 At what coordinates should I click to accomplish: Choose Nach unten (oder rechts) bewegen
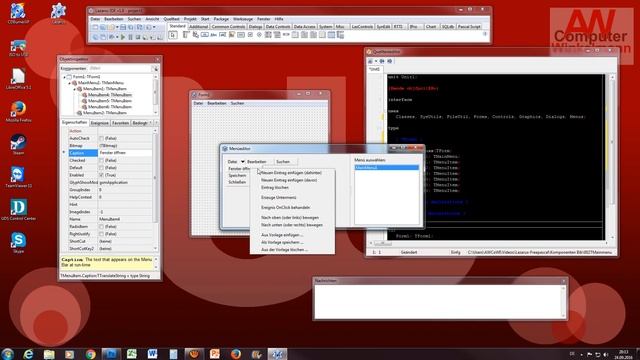(x=292, y=225)
